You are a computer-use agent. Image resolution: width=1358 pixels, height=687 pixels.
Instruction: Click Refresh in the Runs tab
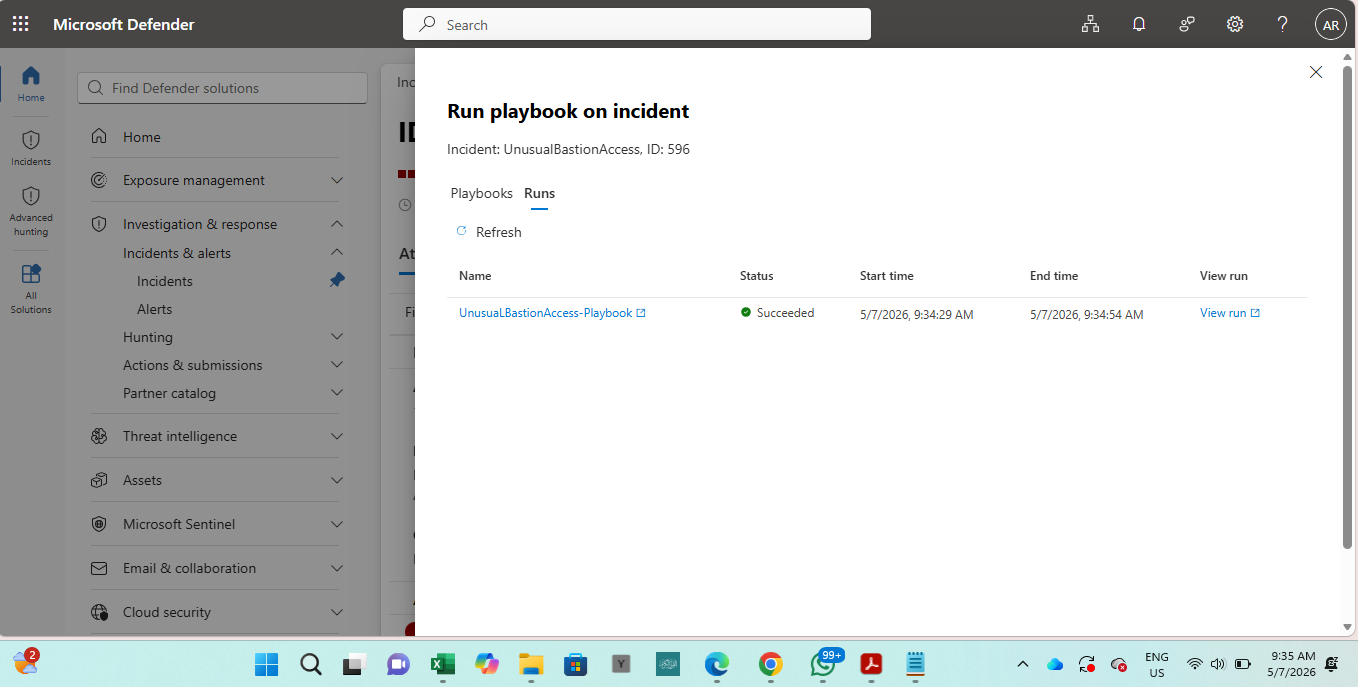click(489, 232)
